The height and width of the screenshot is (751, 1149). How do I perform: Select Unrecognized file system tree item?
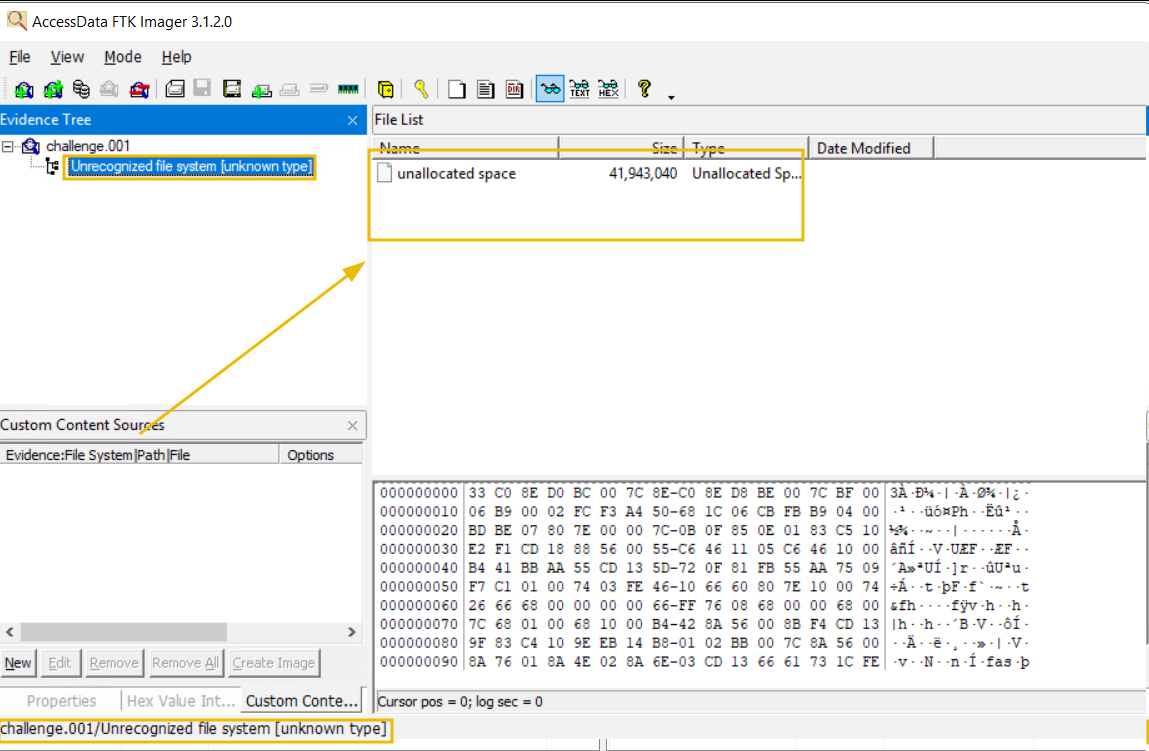pos(191,166)
